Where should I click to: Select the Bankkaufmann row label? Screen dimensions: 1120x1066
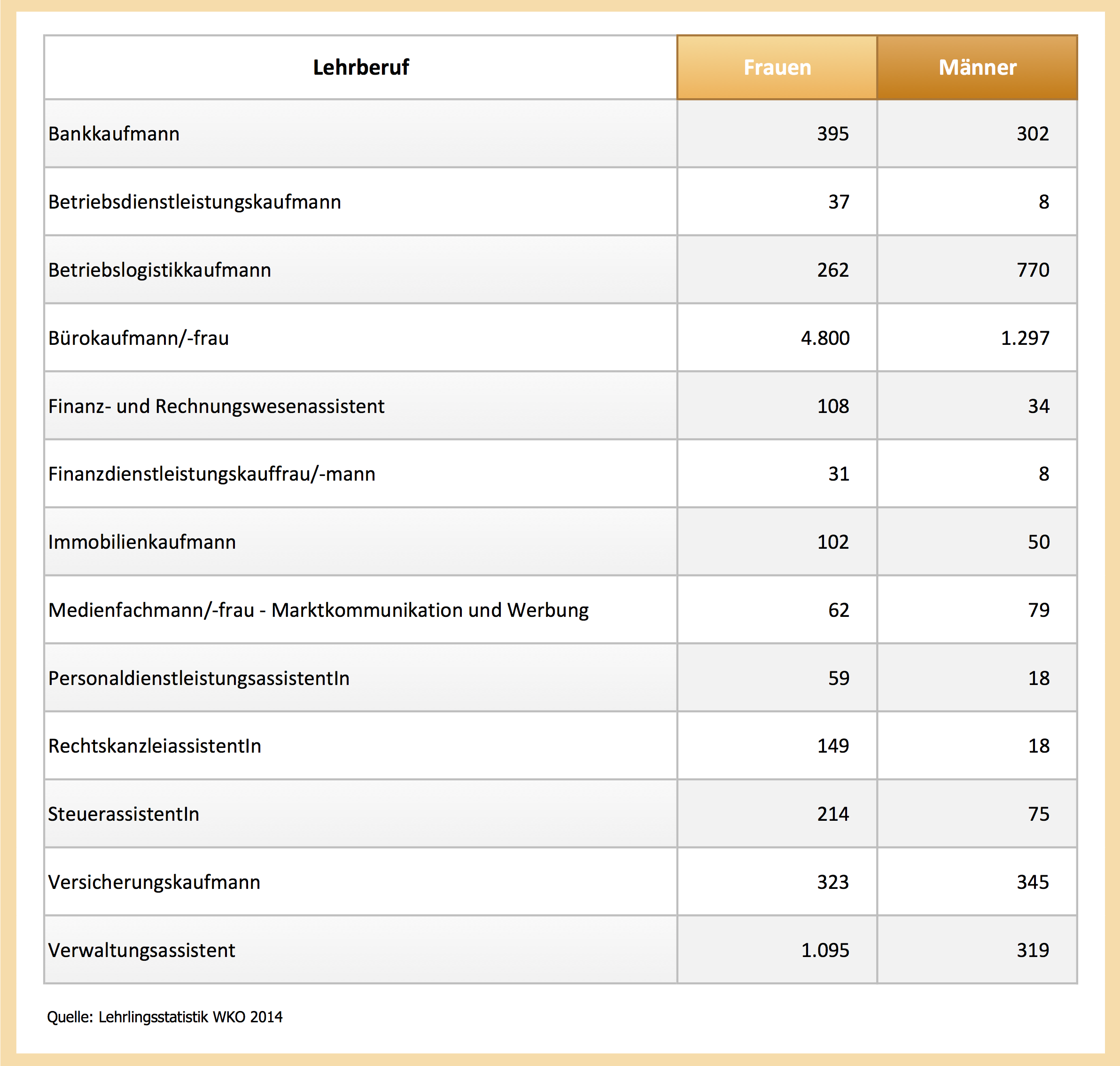click(x=114, y=133)
